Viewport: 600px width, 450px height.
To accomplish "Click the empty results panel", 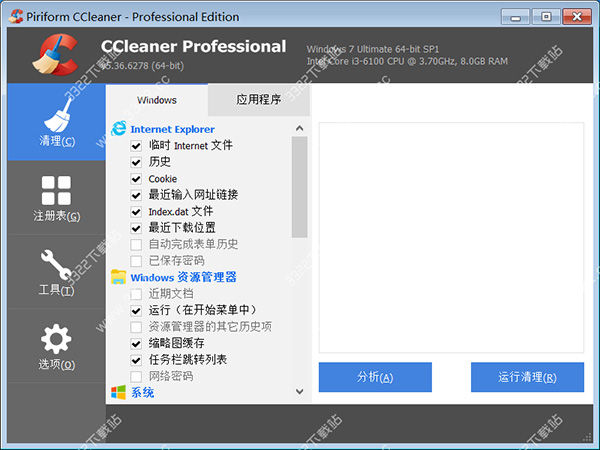I will coord(451,237).
